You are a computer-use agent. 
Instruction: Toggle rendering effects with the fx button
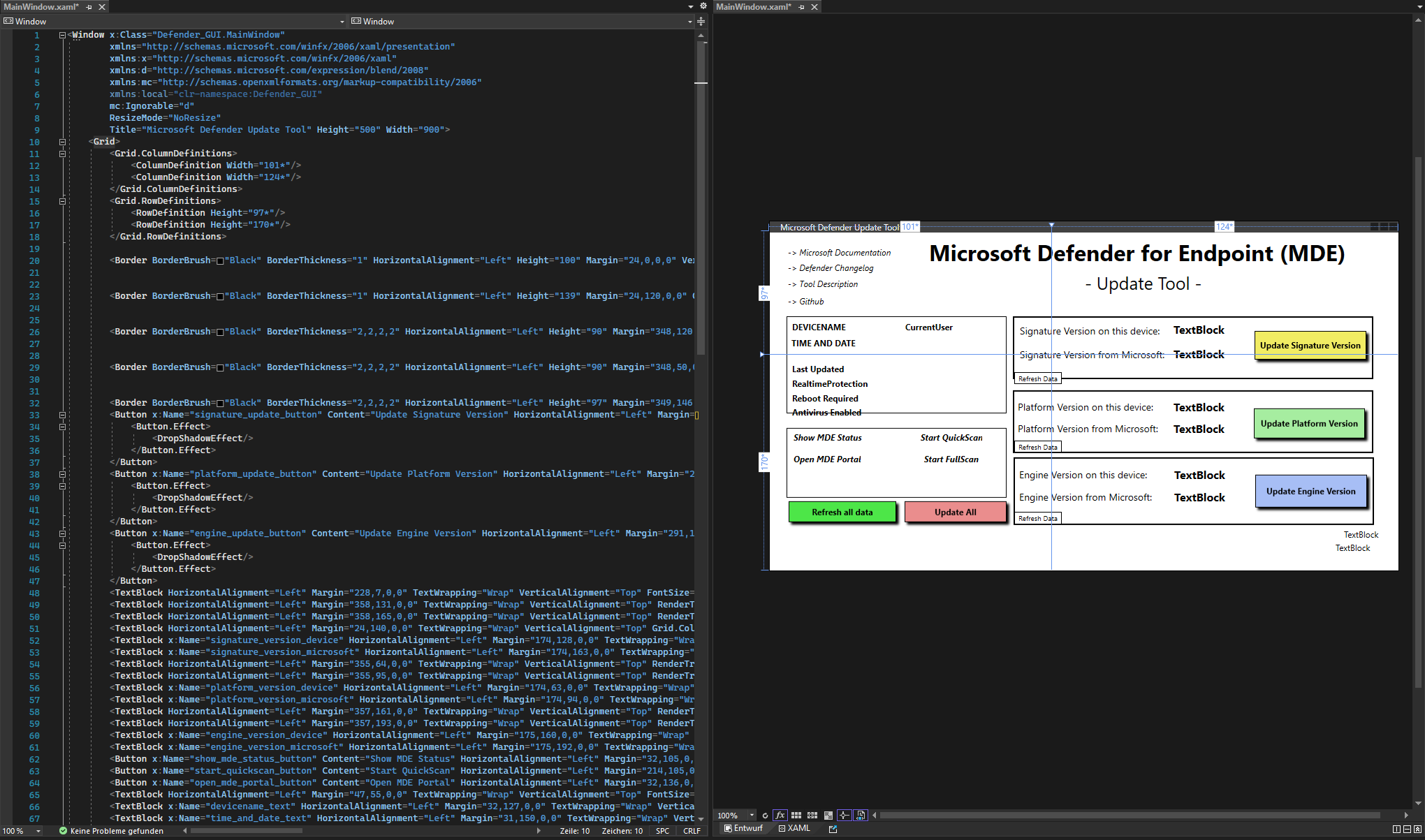coord(779,815)
